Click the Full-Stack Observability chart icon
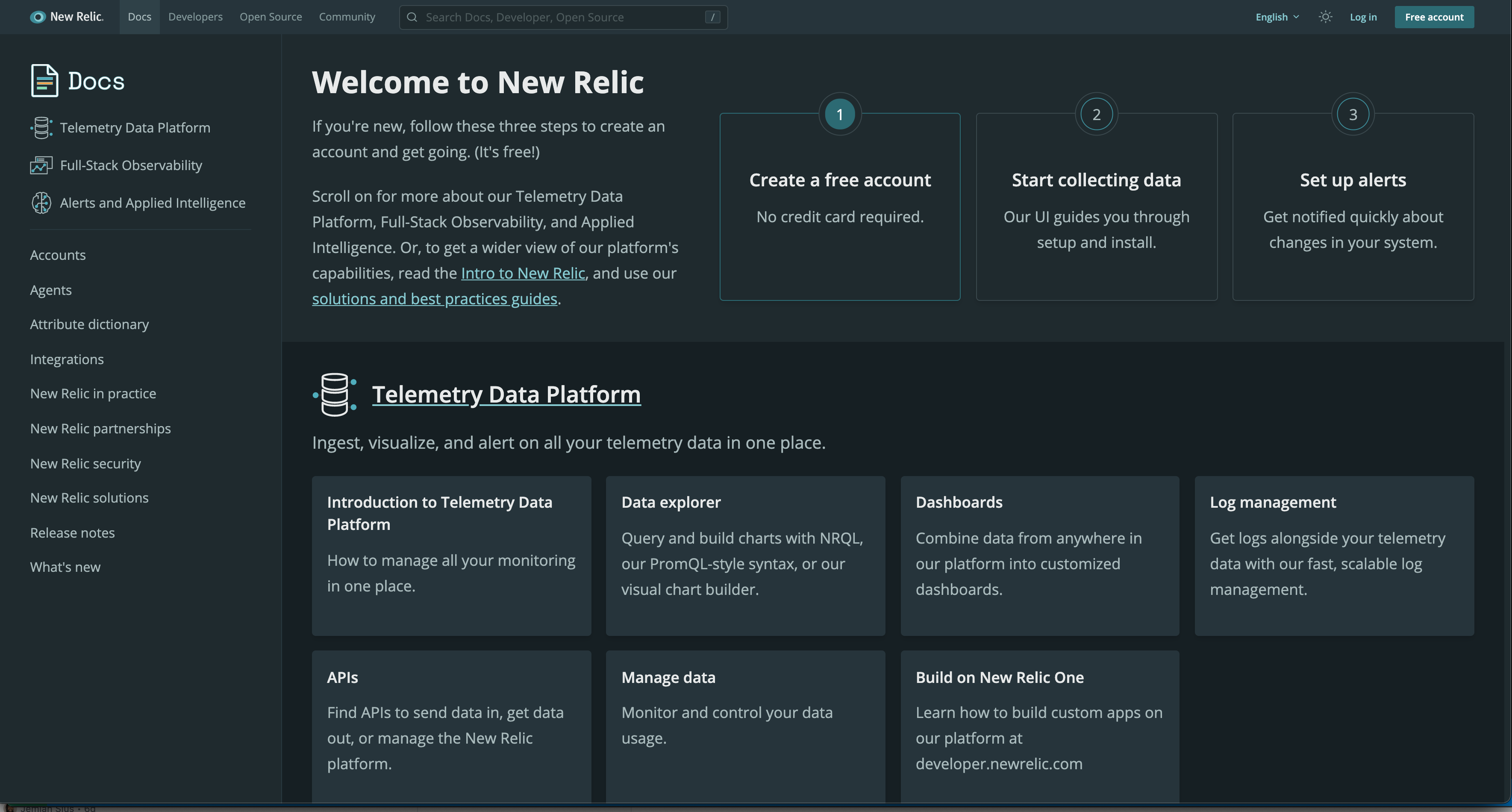The image size is (1512, 812). click(41, 165)
